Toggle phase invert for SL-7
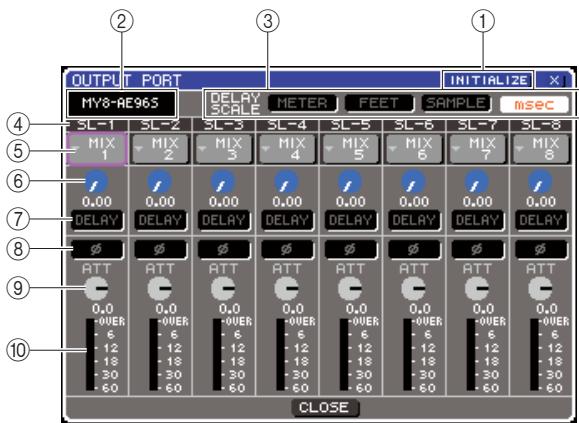 point(478,250)
